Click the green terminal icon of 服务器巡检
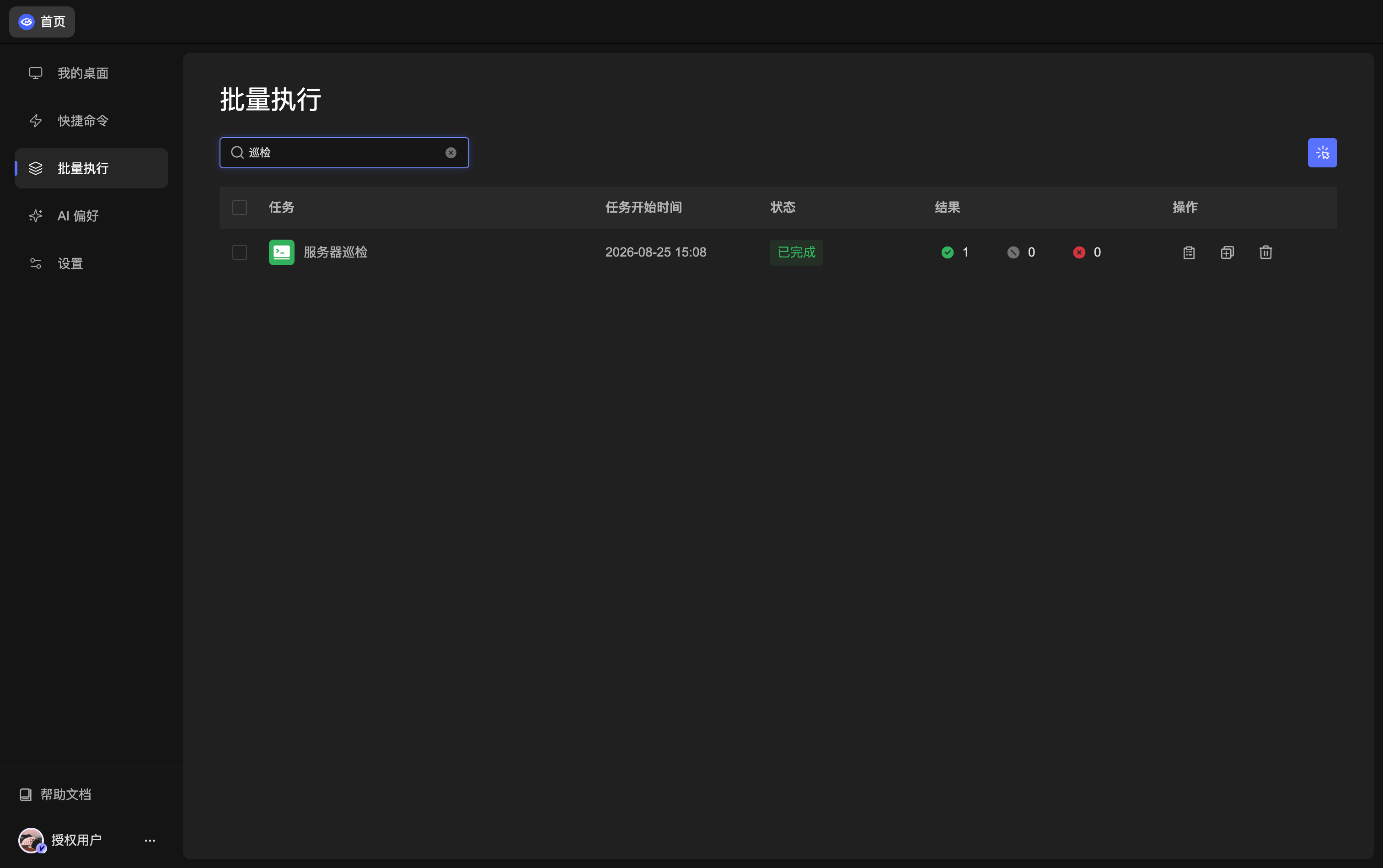Viewport: 1383px width, 868px height. pos(281,252)
